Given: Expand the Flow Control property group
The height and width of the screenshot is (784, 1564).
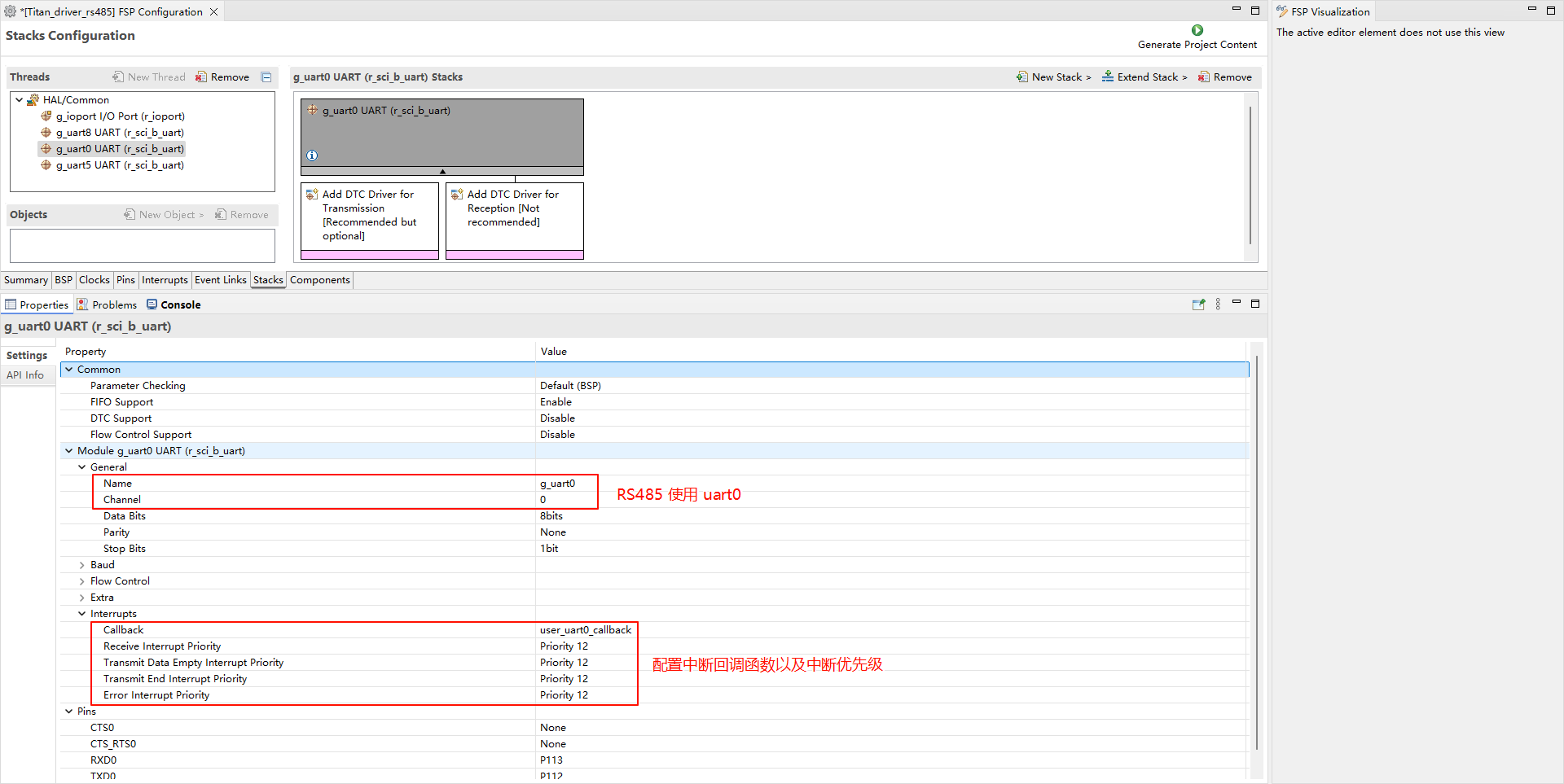Looking at the screenshot, I should click(x=81, y=581).
